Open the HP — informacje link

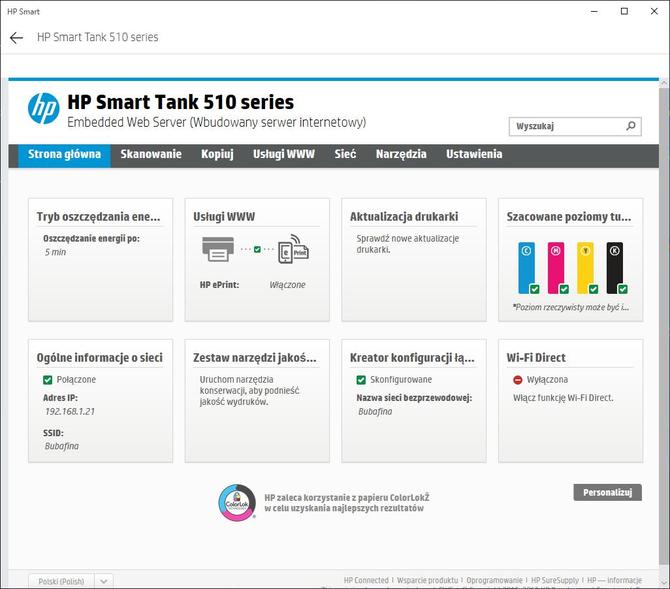[614, 580]
